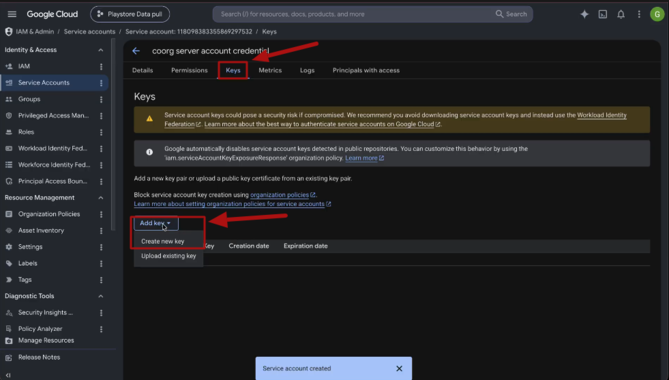Open the green G account avatar
The height and width of the screenshot is (380, 669).
tap(657, 14)
